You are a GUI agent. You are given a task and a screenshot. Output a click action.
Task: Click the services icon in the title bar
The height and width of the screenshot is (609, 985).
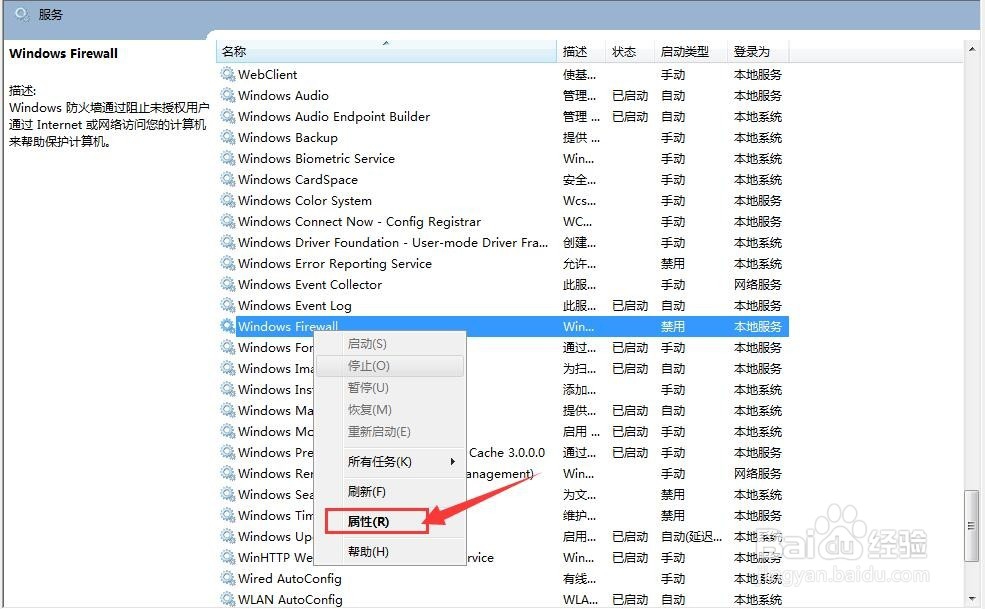(22, 14)
